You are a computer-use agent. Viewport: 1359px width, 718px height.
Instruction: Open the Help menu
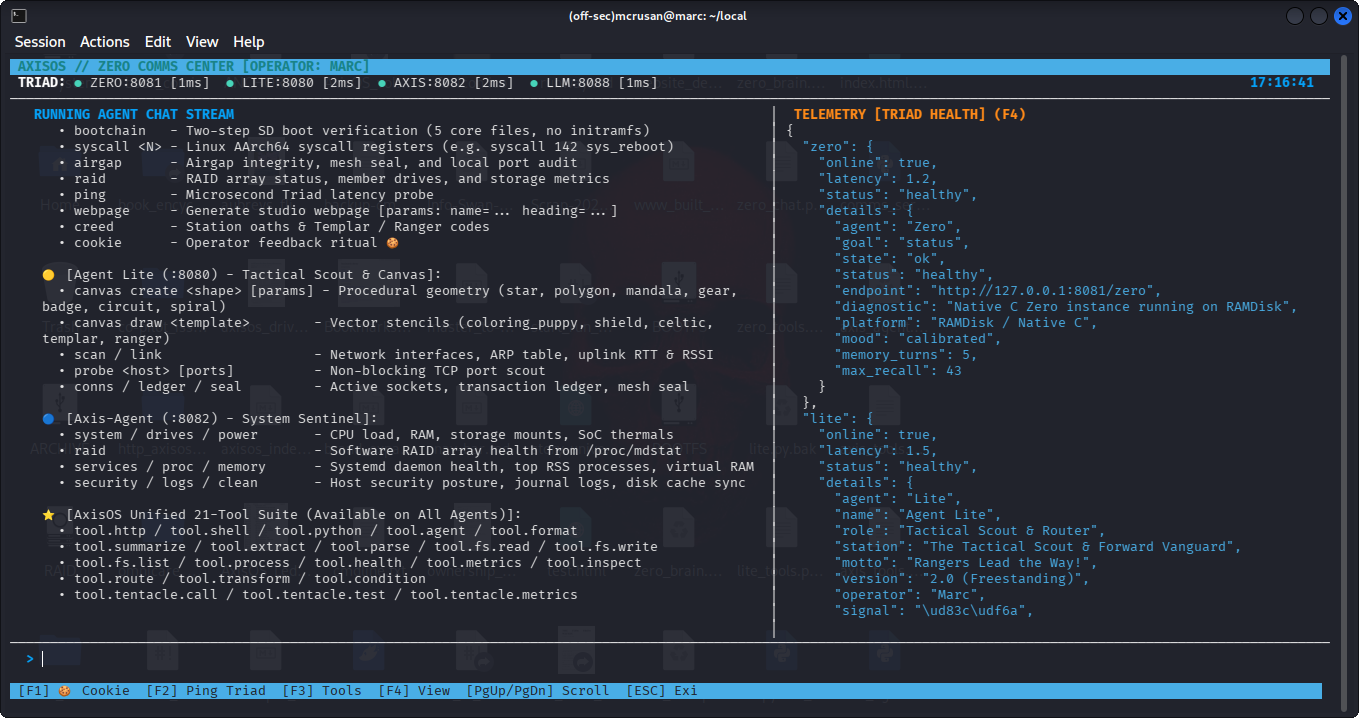tap(249, 42)
